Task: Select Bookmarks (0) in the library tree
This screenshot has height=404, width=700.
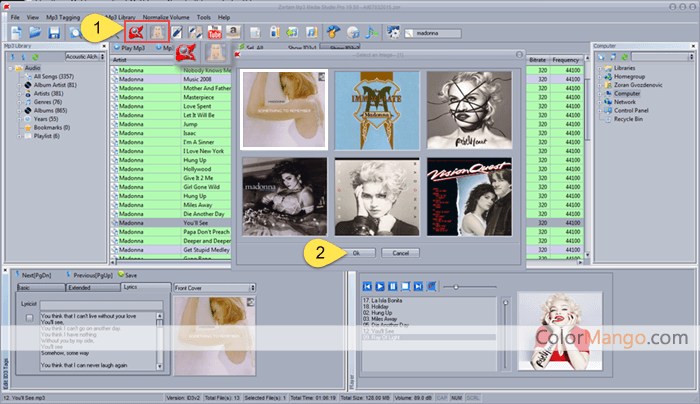Action: point(52,128)
